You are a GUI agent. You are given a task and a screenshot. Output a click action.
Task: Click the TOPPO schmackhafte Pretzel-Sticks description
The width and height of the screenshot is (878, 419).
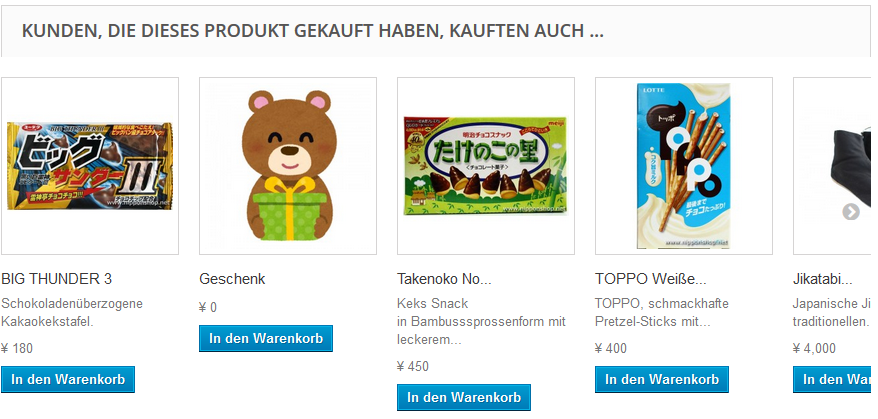tap(662, 313)
